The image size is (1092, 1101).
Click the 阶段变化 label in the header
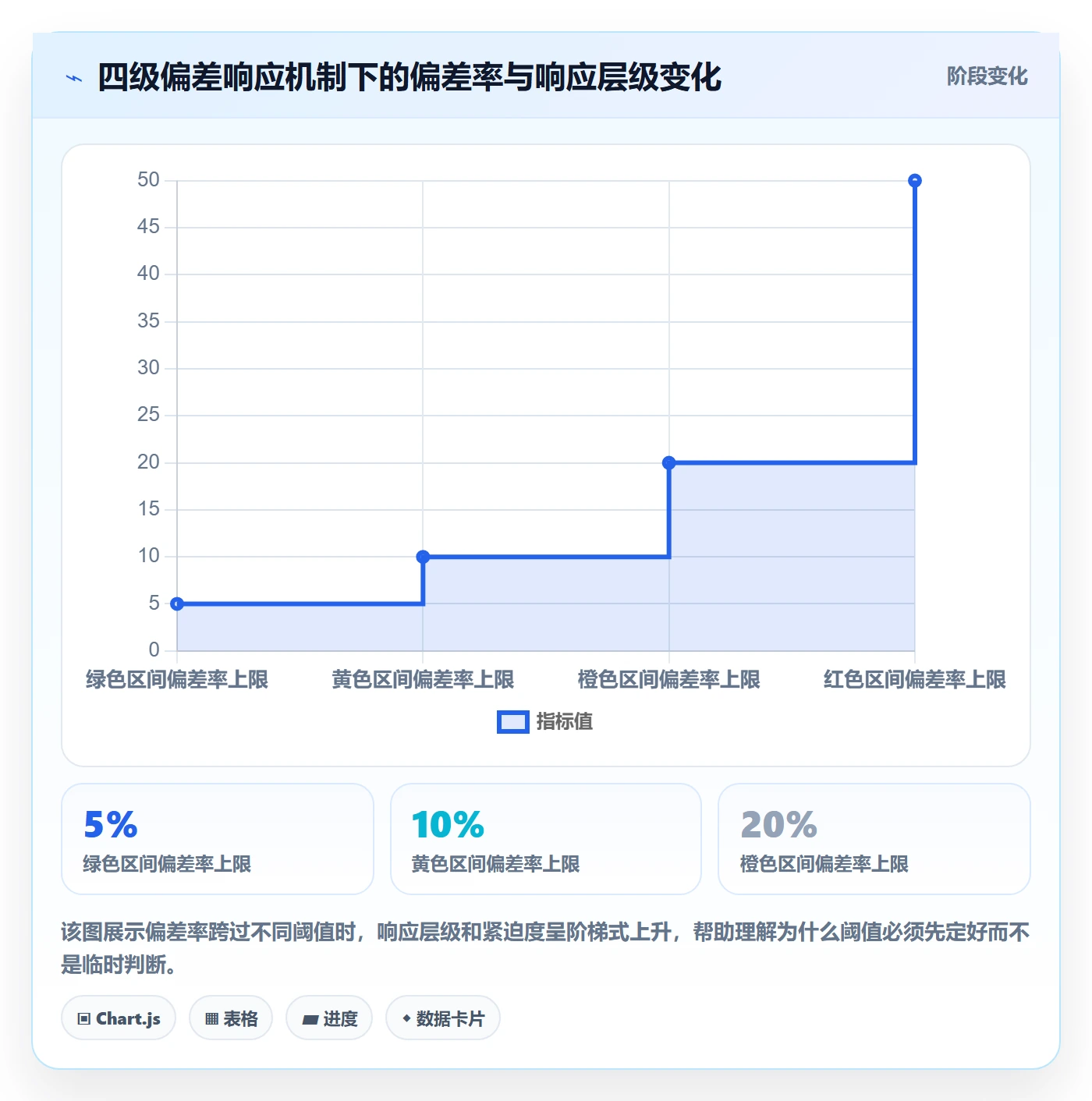pyautogui.click(x=987, y=76)
